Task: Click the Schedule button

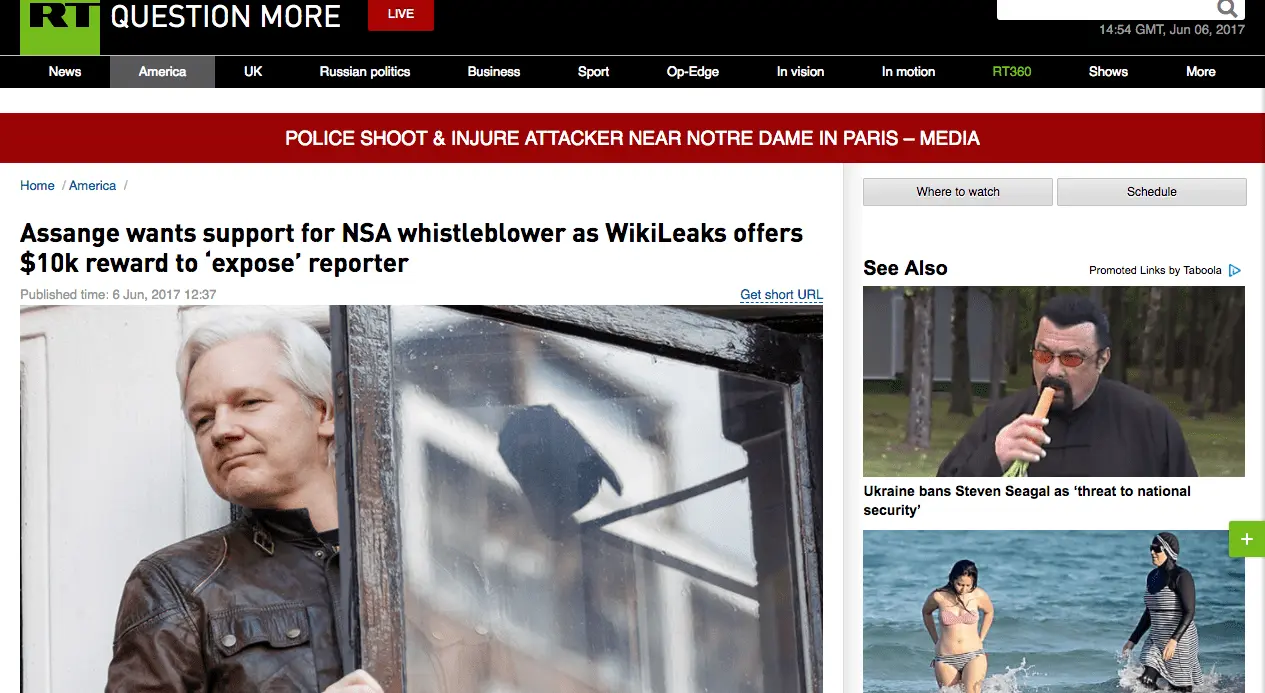Action: (x=1152, y=192)
